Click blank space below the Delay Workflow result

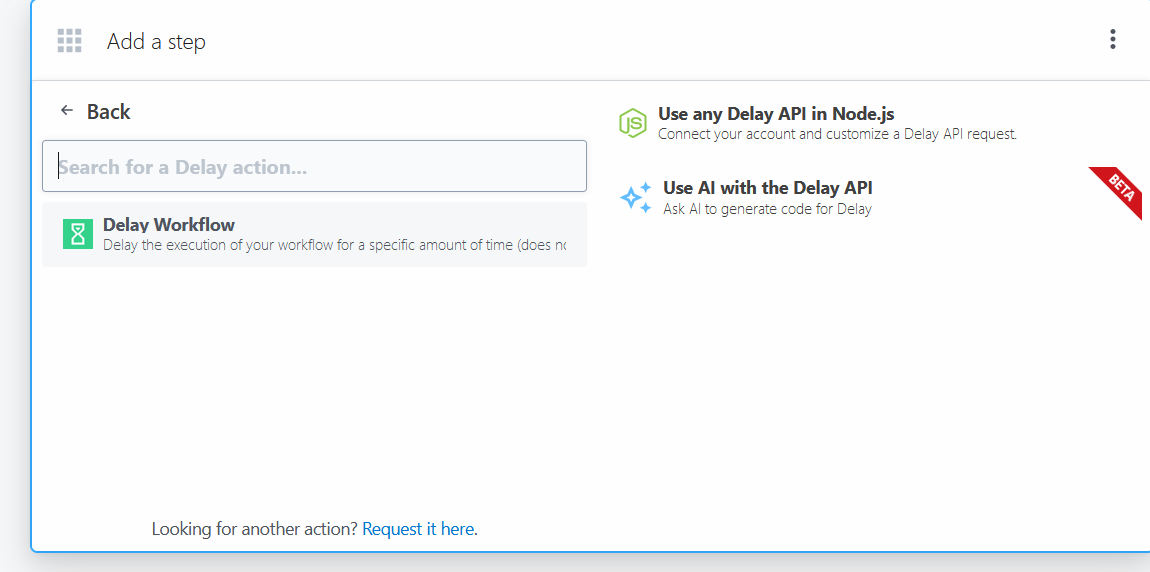[314, 390]
